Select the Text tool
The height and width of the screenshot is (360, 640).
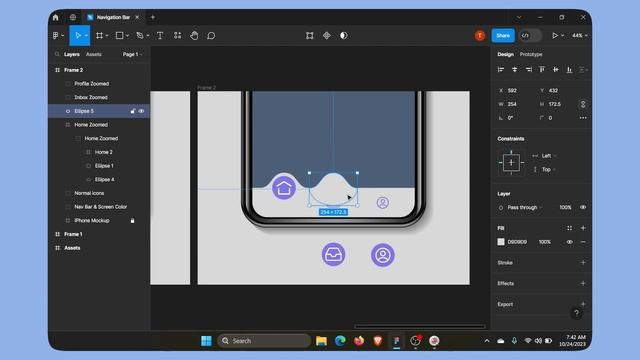160,36
